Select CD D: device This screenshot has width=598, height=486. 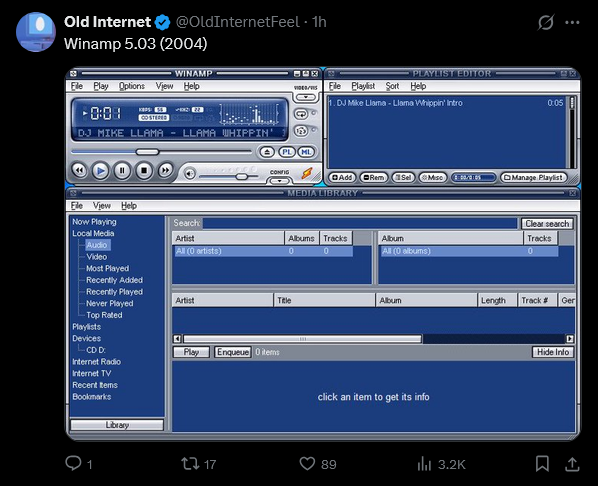click(x=96, y=350)
